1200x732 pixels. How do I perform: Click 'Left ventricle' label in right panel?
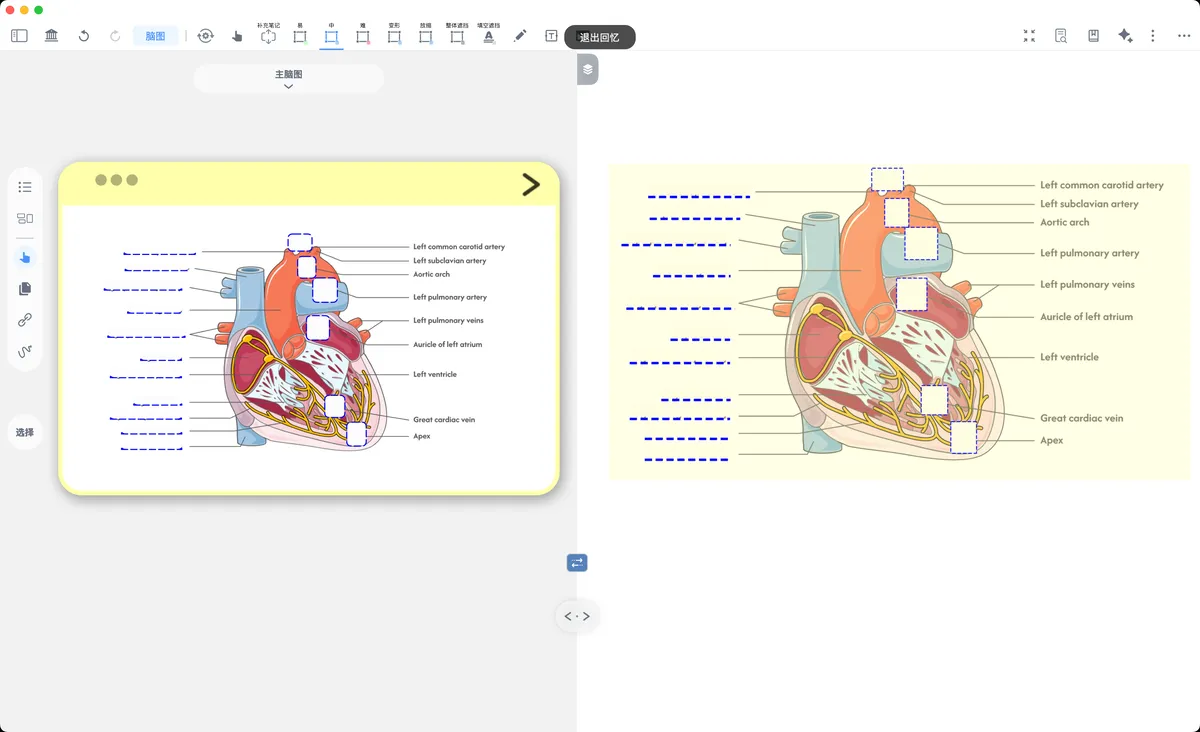[x=1069, y=357]
